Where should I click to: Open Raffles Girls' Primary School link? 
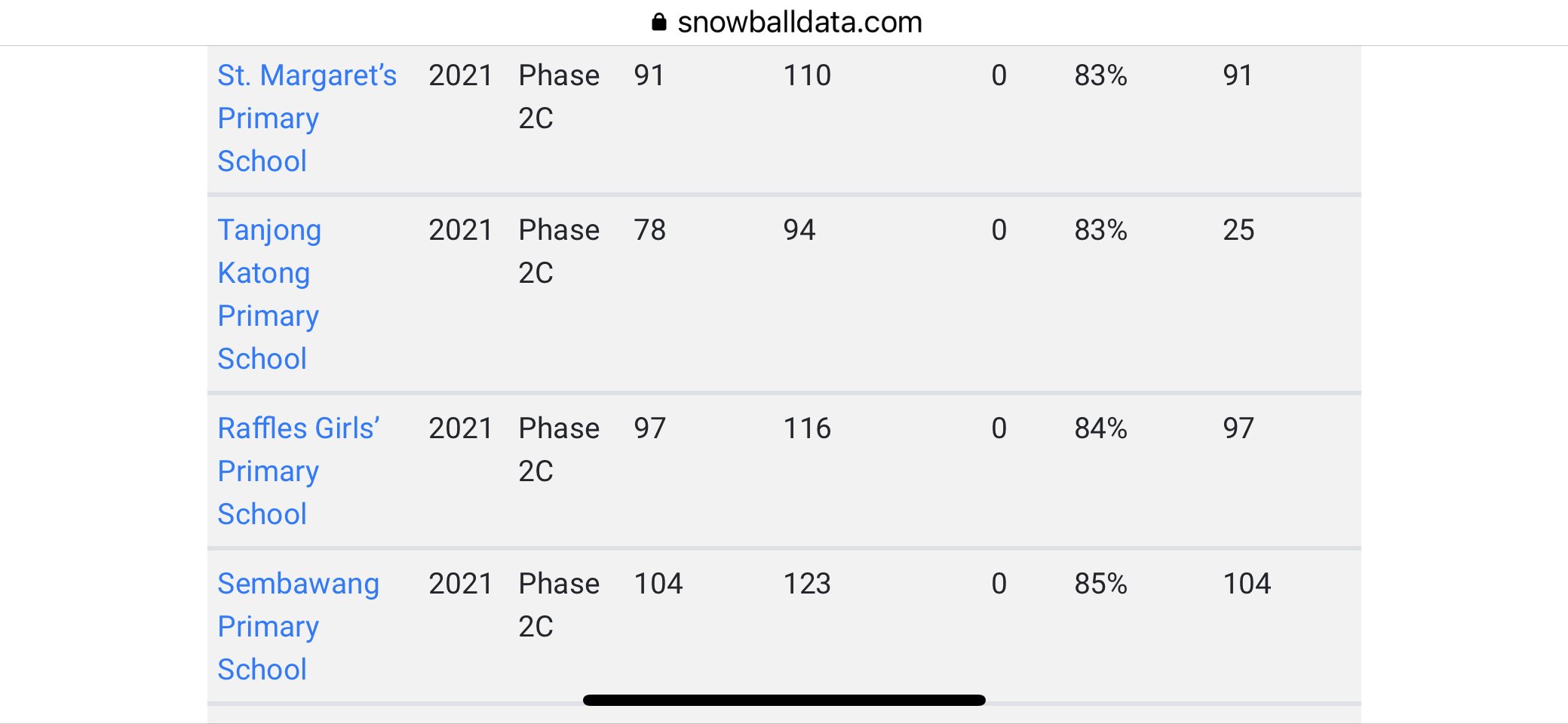(x=299, y=471)
